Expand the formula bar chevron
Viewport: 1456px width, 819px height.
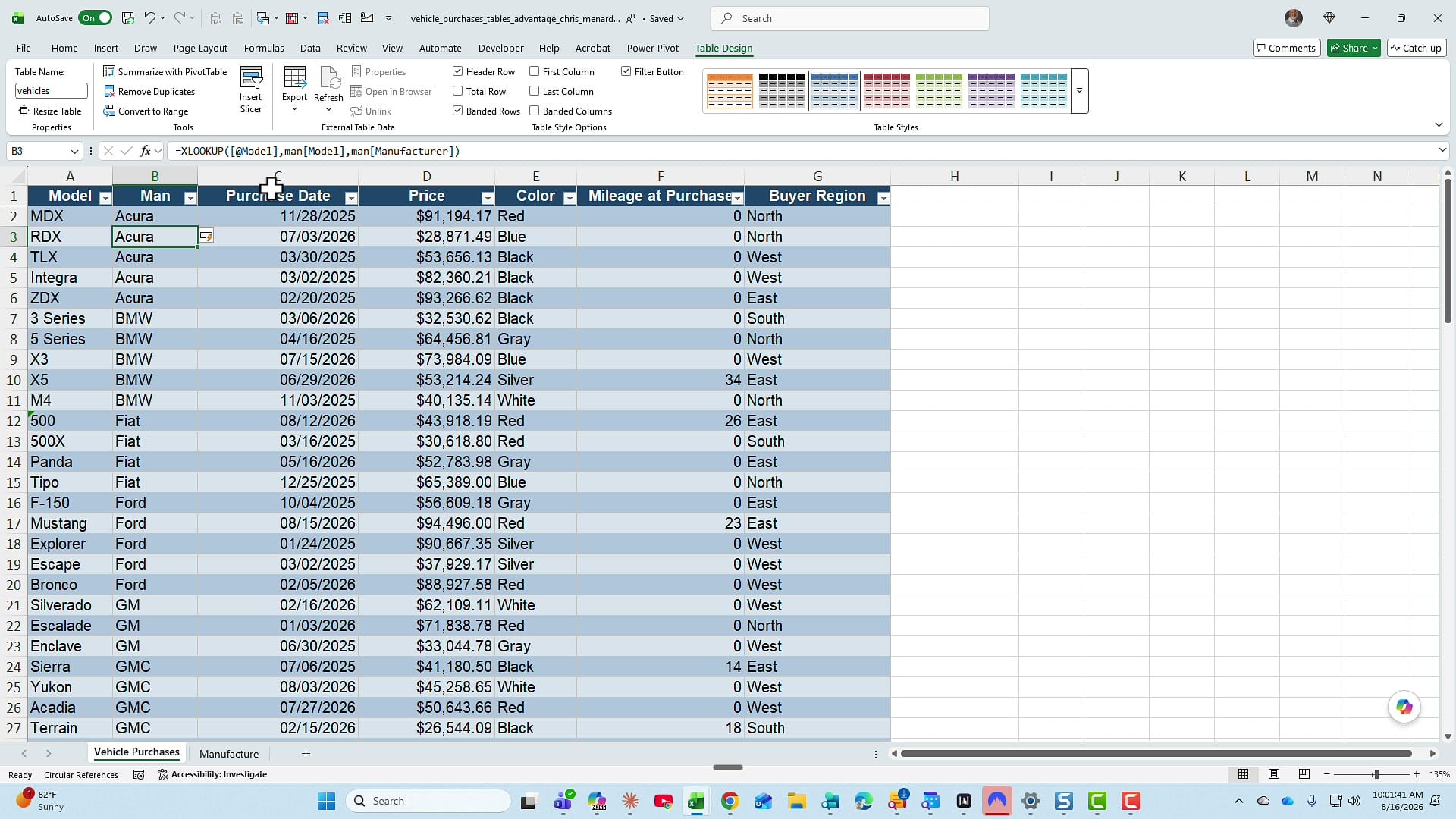point(1442,150)
